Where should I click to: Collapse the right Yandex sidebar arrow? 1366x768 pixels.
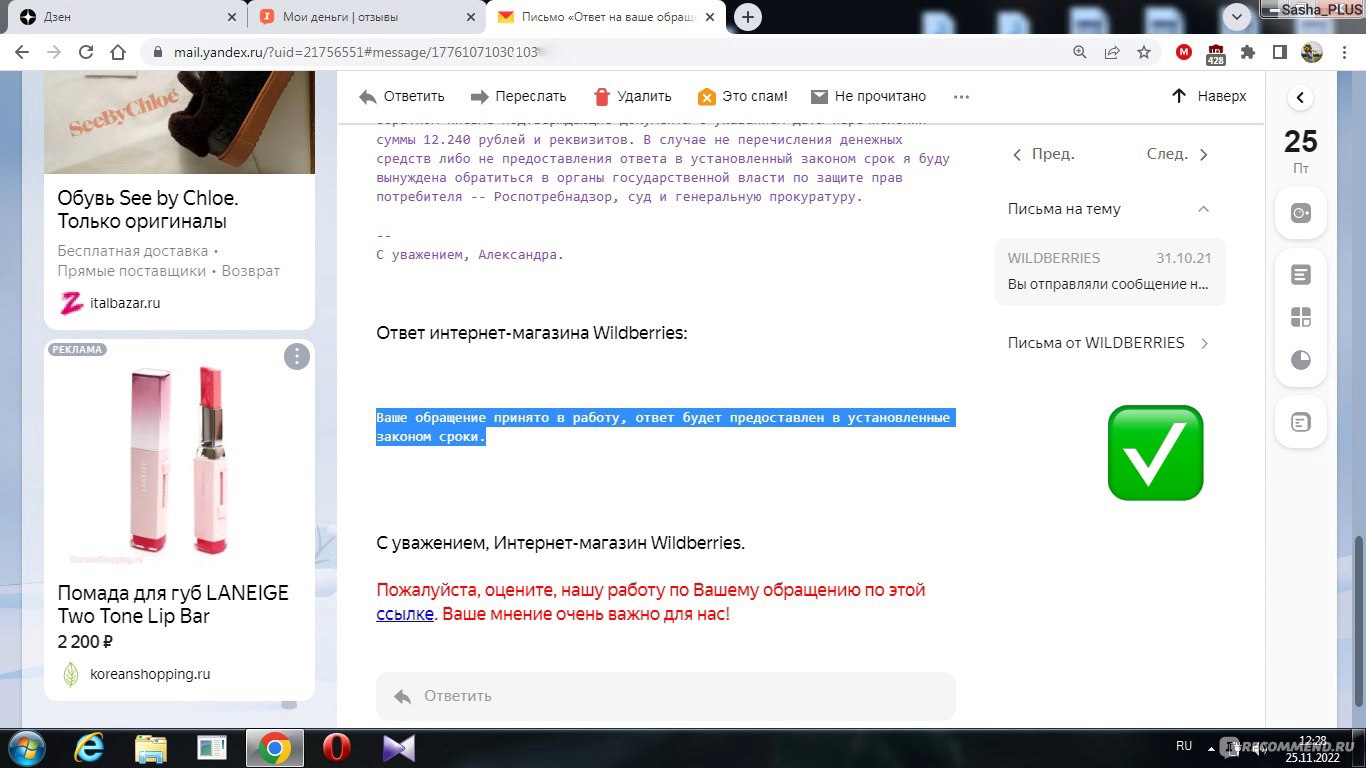(x=1300, y=97)
